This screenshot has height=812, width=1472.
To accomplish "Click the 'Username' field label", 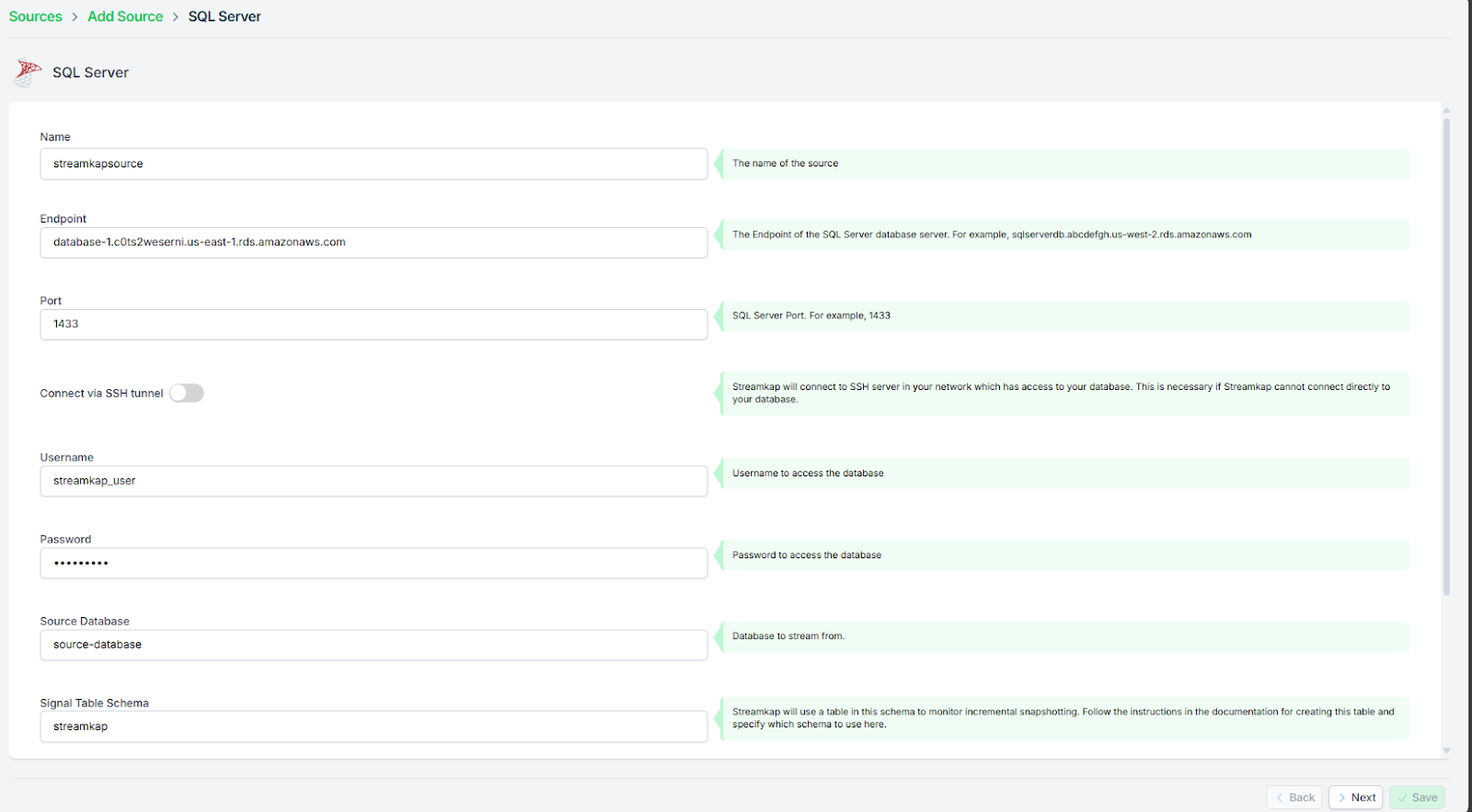I will coord(66,458).
